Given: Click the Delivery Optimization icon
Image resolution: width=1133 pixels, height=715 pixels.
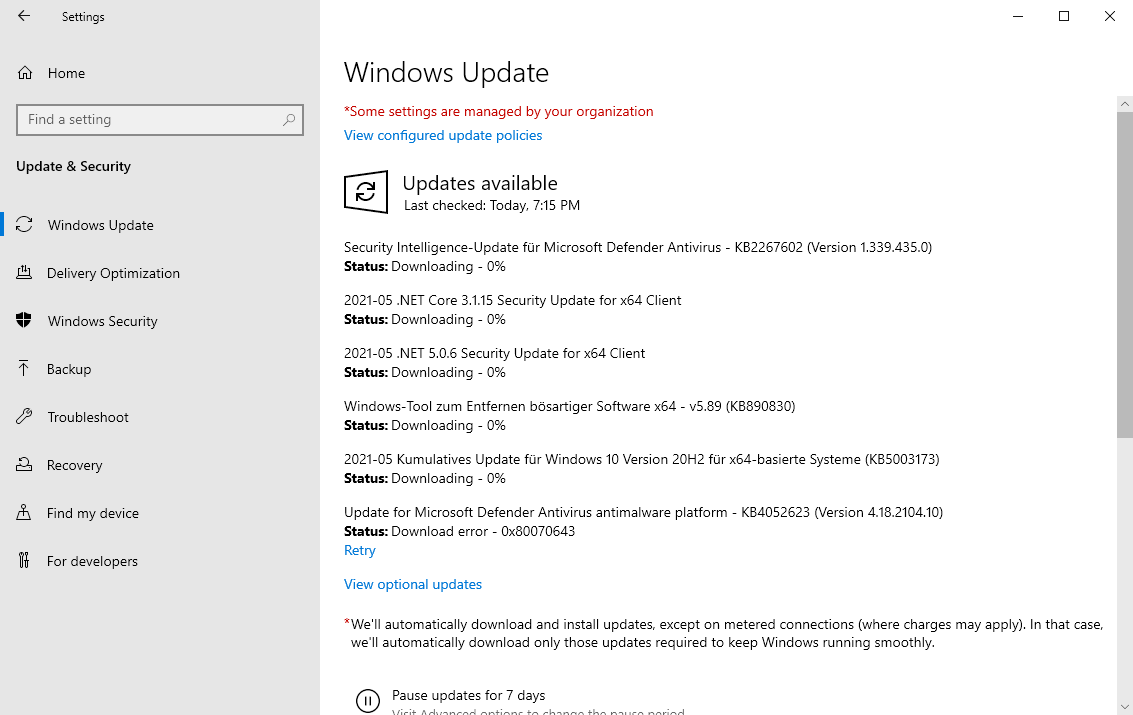Looking at the screenshot, I should pyautogui.click(x=24, y=272).
